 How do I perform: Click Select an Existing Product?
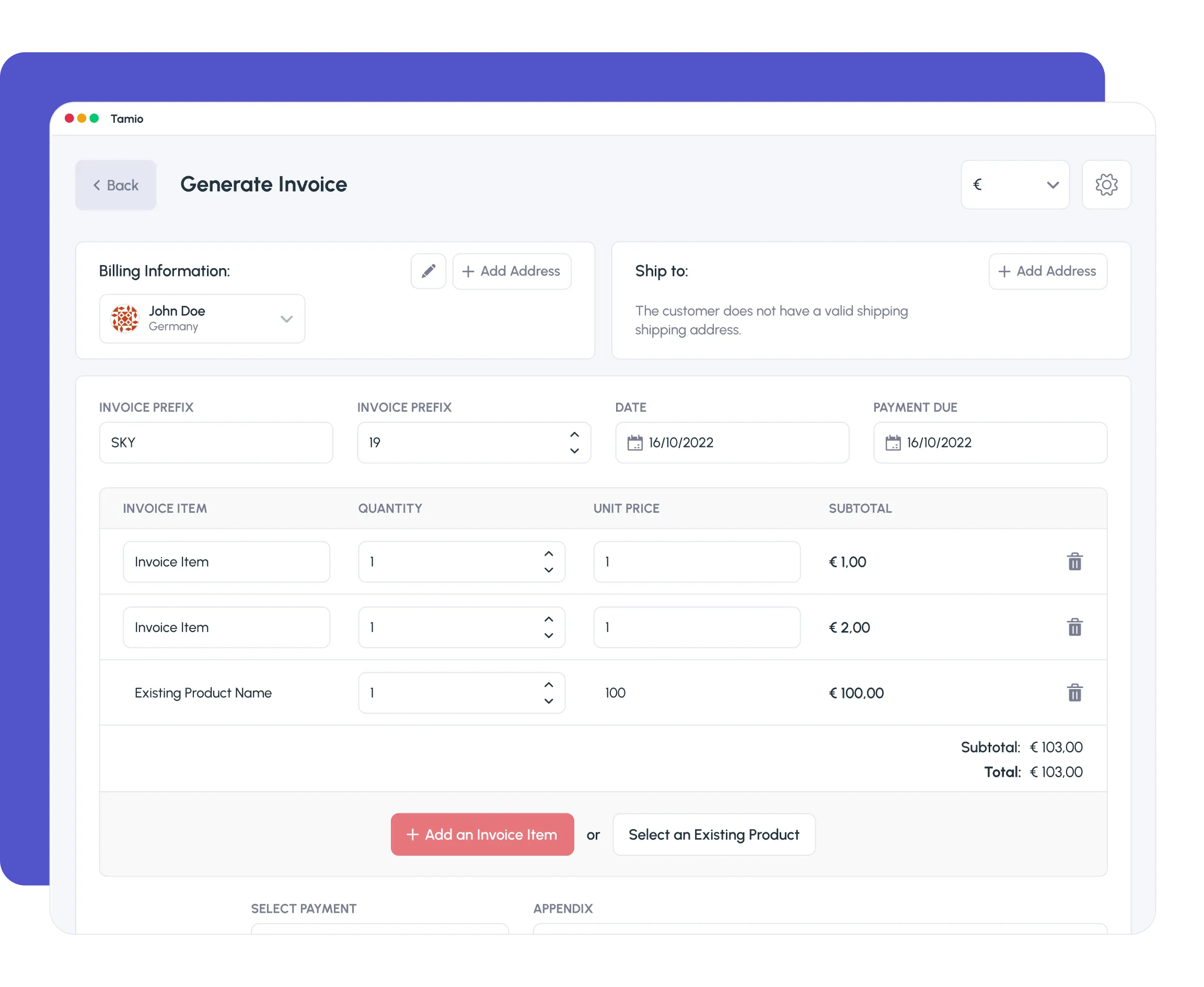pyautogui.click(x=714, y=834)
